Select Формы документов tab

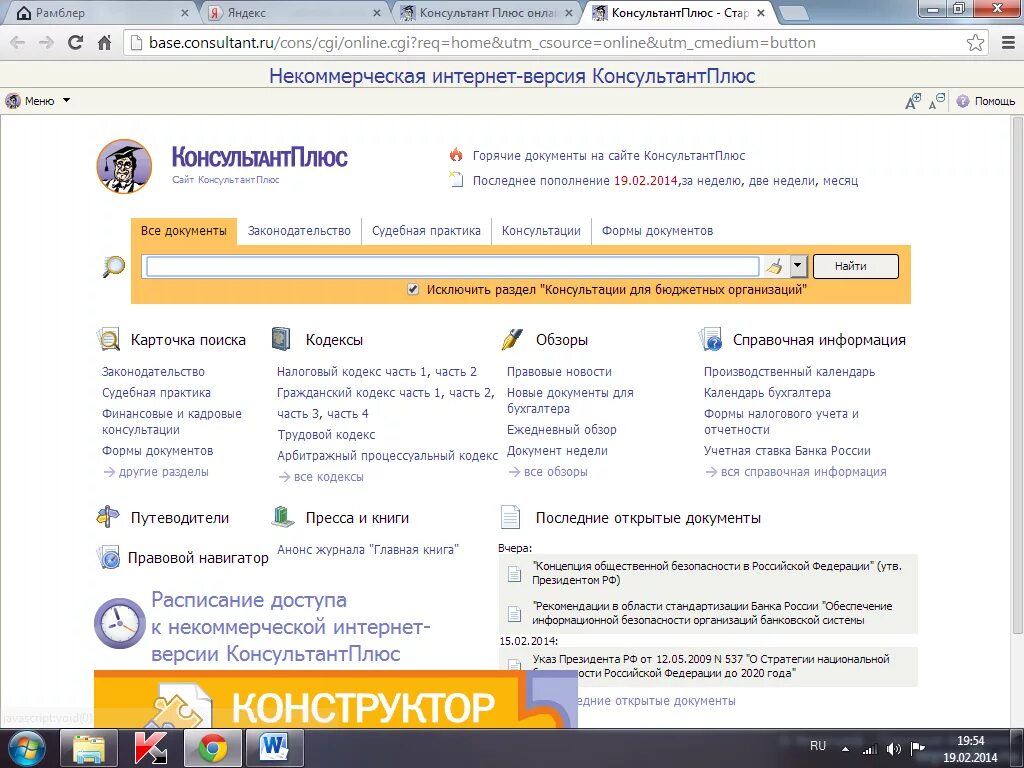[x=657, y=231]
